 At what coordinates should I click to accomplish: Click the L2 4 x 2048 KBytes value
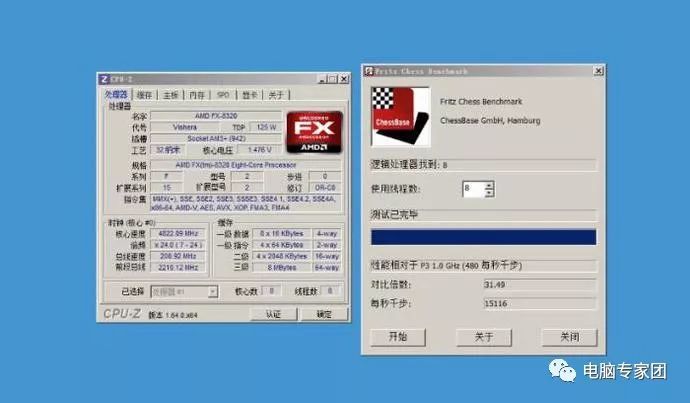282,256
